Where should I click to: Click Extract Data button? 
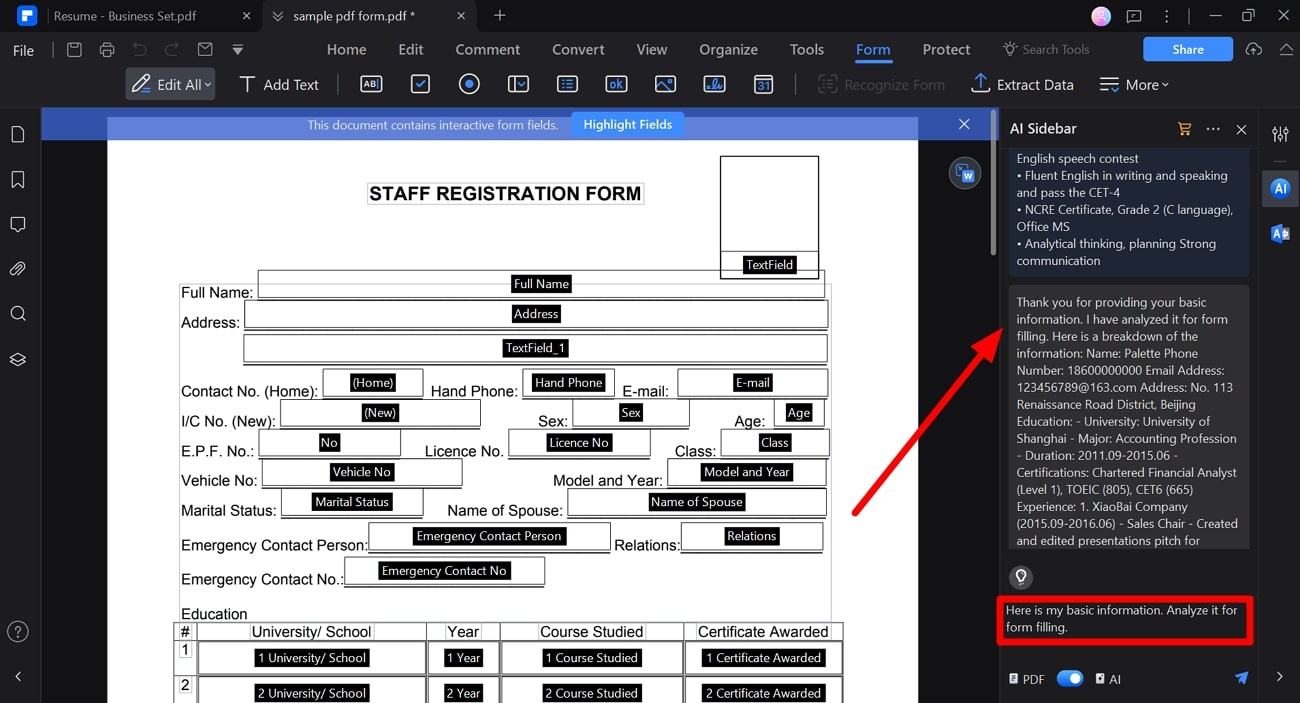1022,85
